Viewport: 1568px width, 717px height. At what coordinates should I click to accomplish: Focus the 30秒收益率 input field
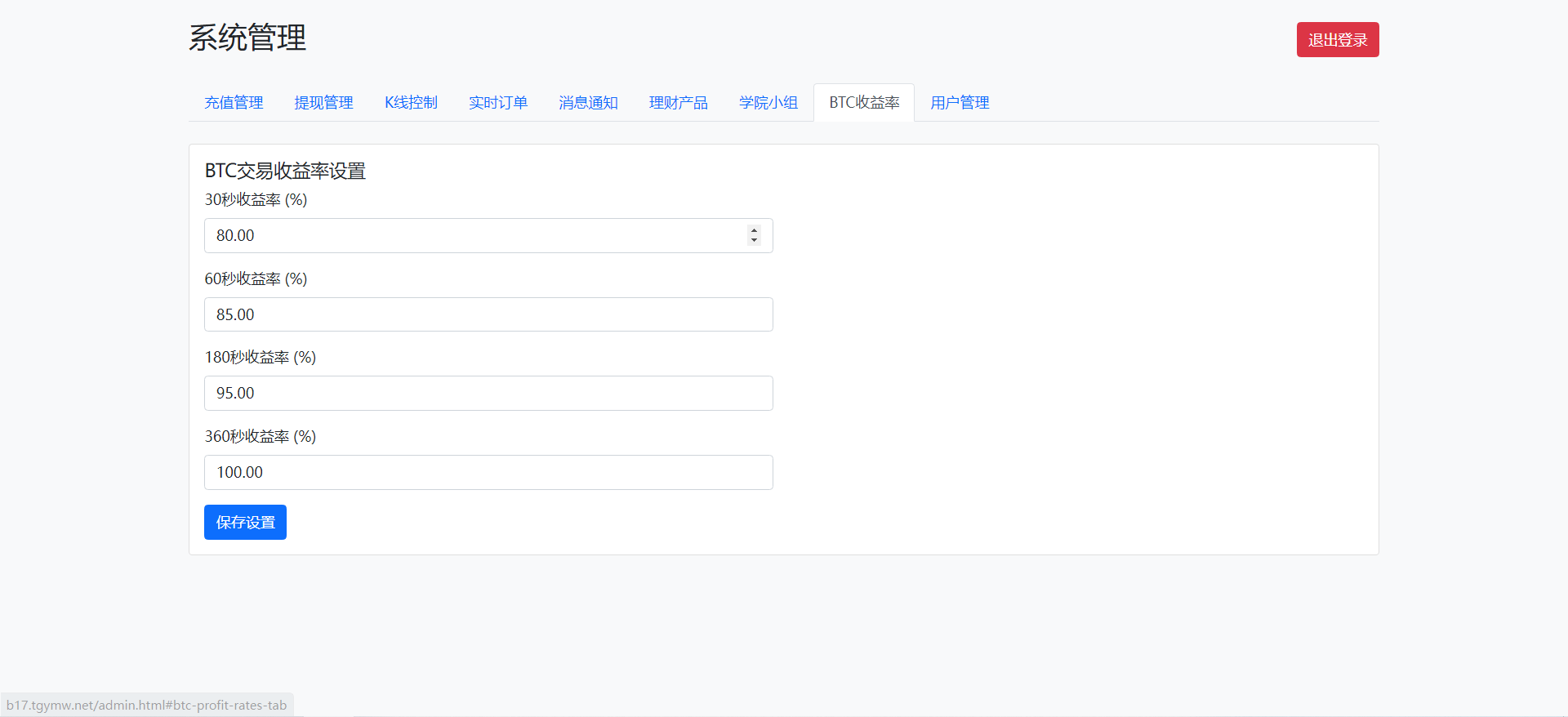point(474,236)
